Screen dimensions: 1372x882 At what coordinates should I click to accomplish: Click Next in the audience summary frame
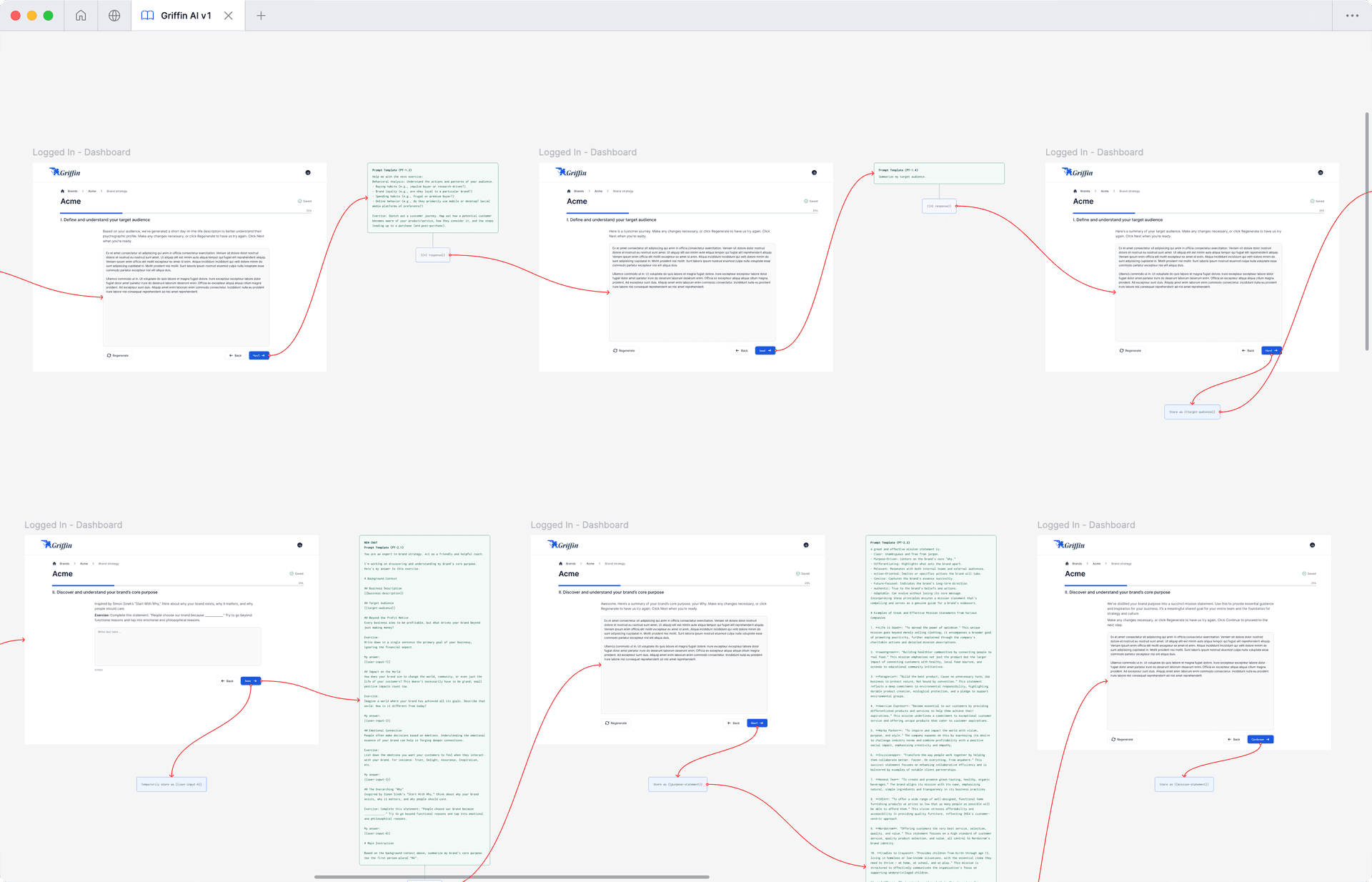[1271, 350]
